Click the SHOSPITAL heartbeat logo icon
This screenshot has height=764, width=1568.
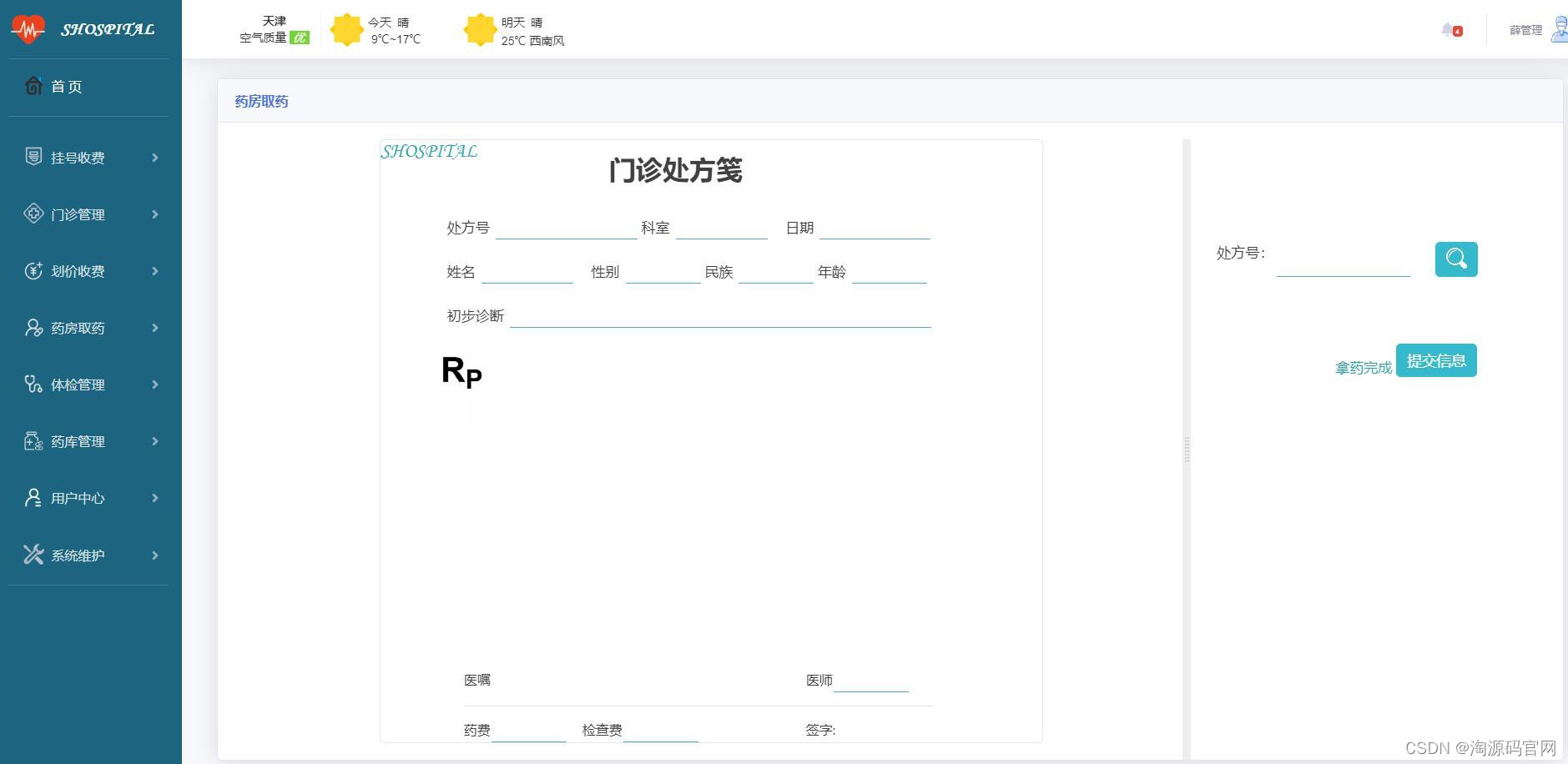(x=28, y=29)
